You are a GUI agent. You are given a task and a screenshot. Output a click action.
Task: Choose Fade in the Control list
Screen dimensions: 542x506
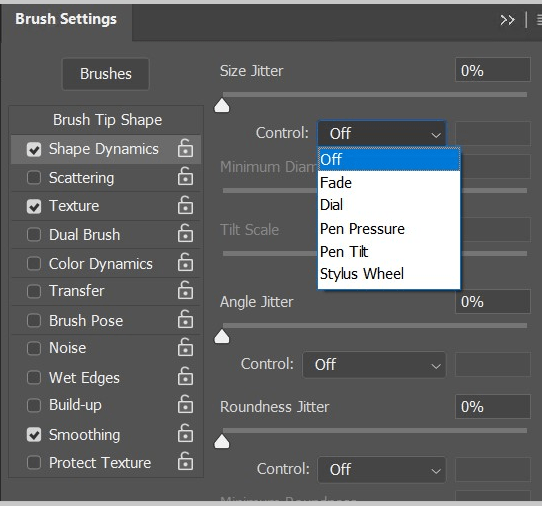tap(389, 182)
